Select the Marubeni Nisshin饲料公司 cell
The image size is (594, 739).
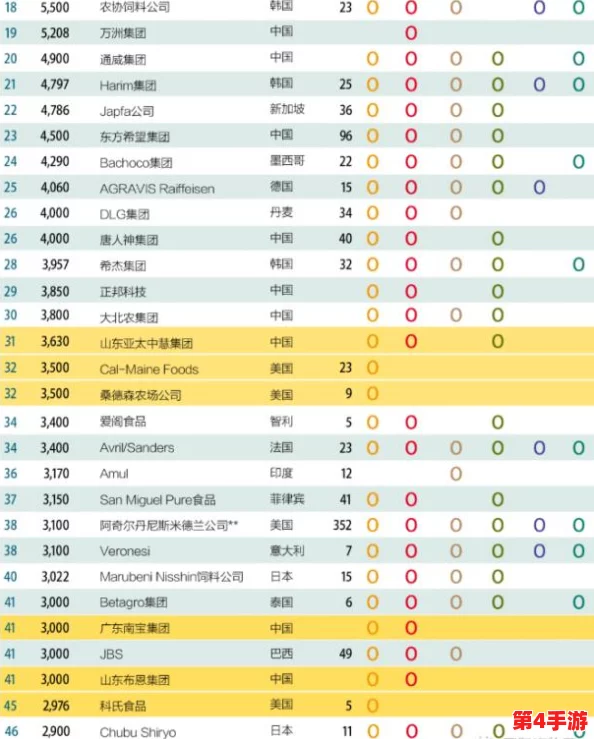tap(172, 576)
